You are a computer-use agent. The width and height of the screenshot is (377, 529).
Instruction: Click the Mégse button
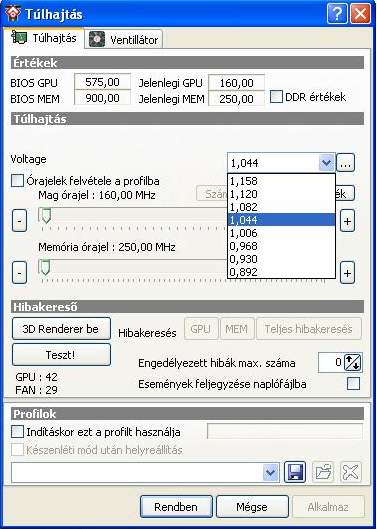point(252,506)
